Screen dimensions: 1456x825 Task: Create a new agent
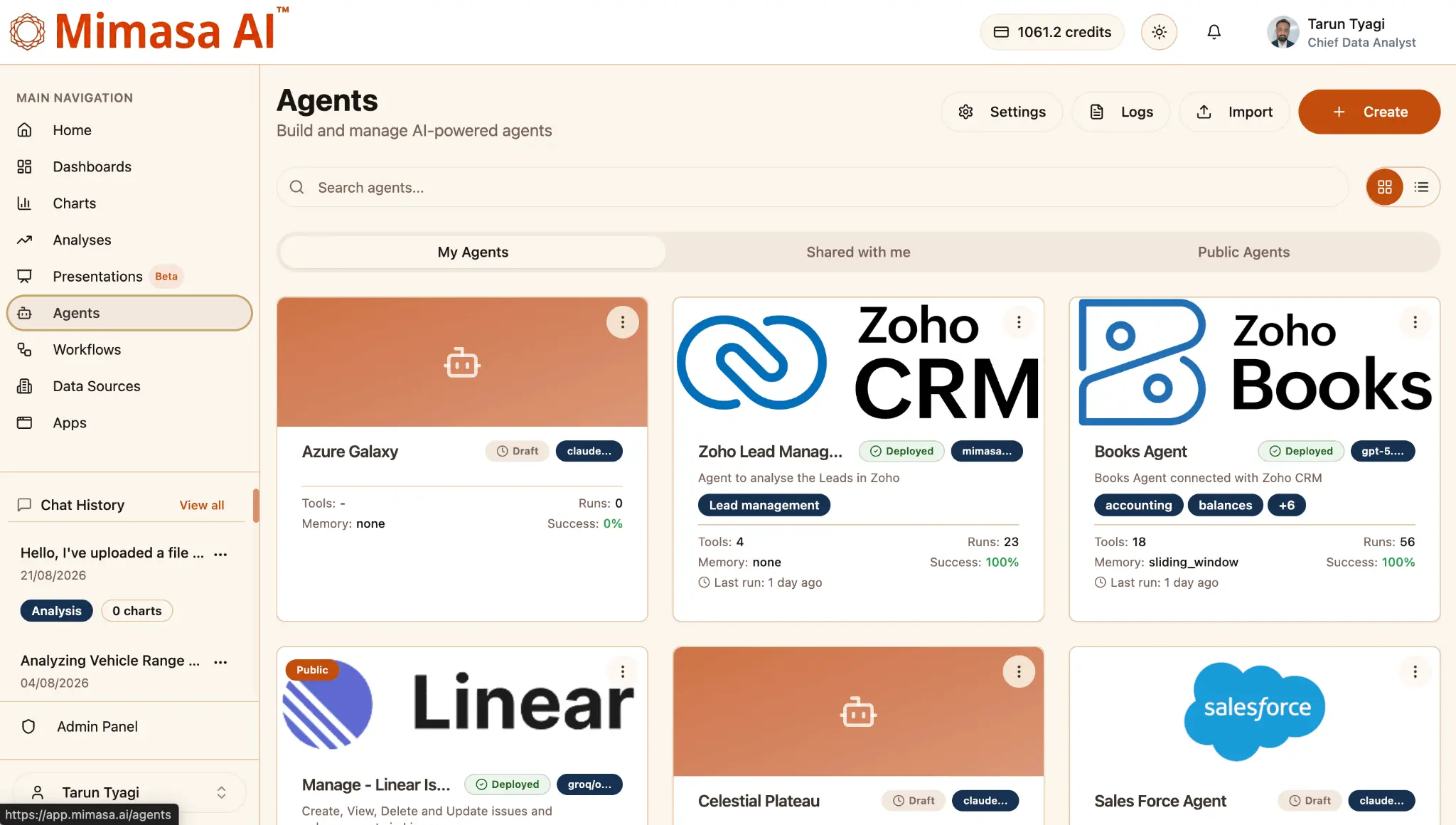(1369, 112)
